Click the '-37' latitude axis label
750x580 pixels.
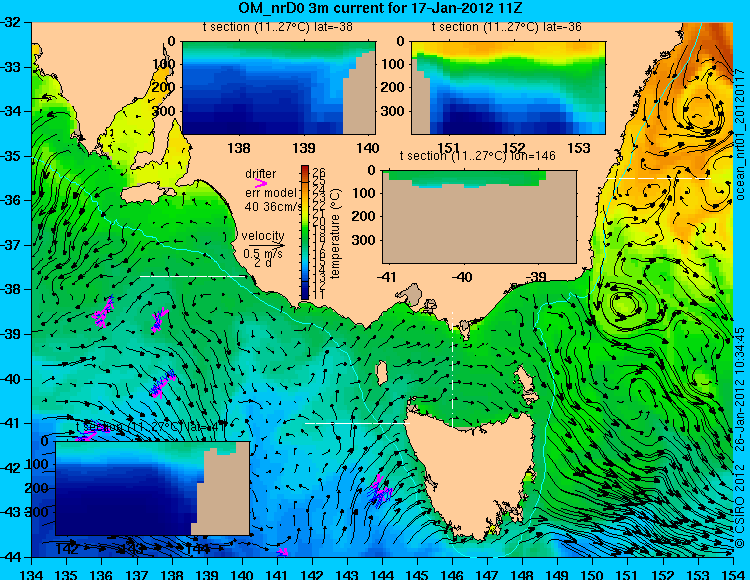click(11, 245)
